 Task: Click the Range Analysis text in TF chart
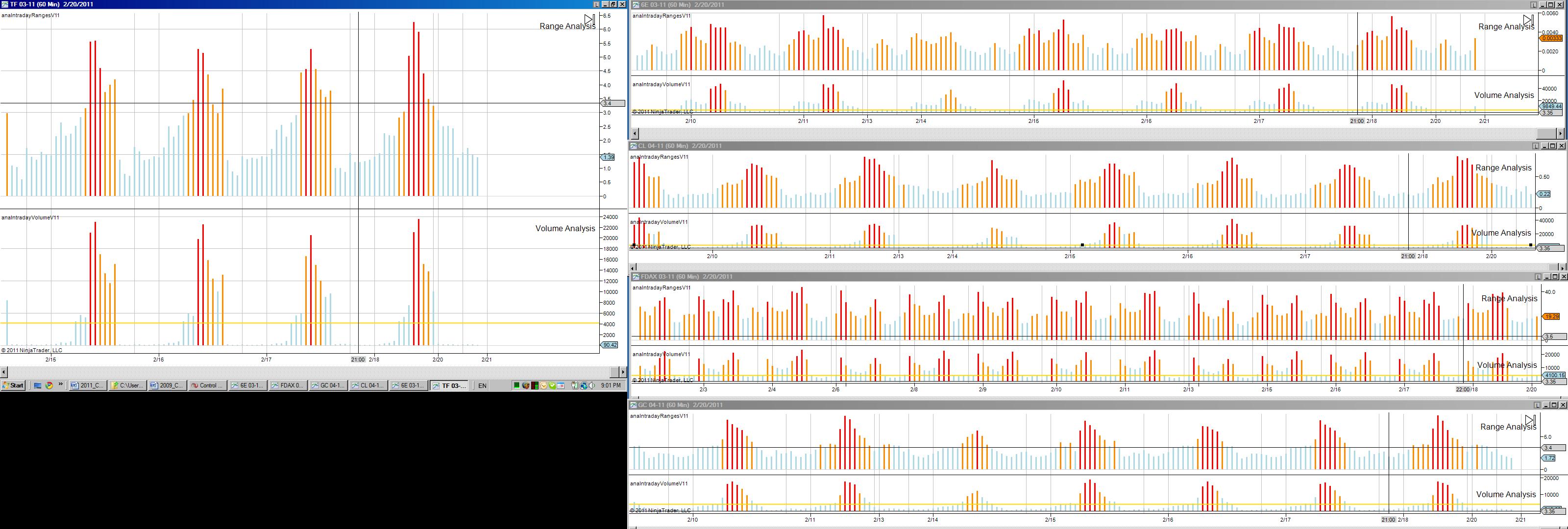point(567,26)
